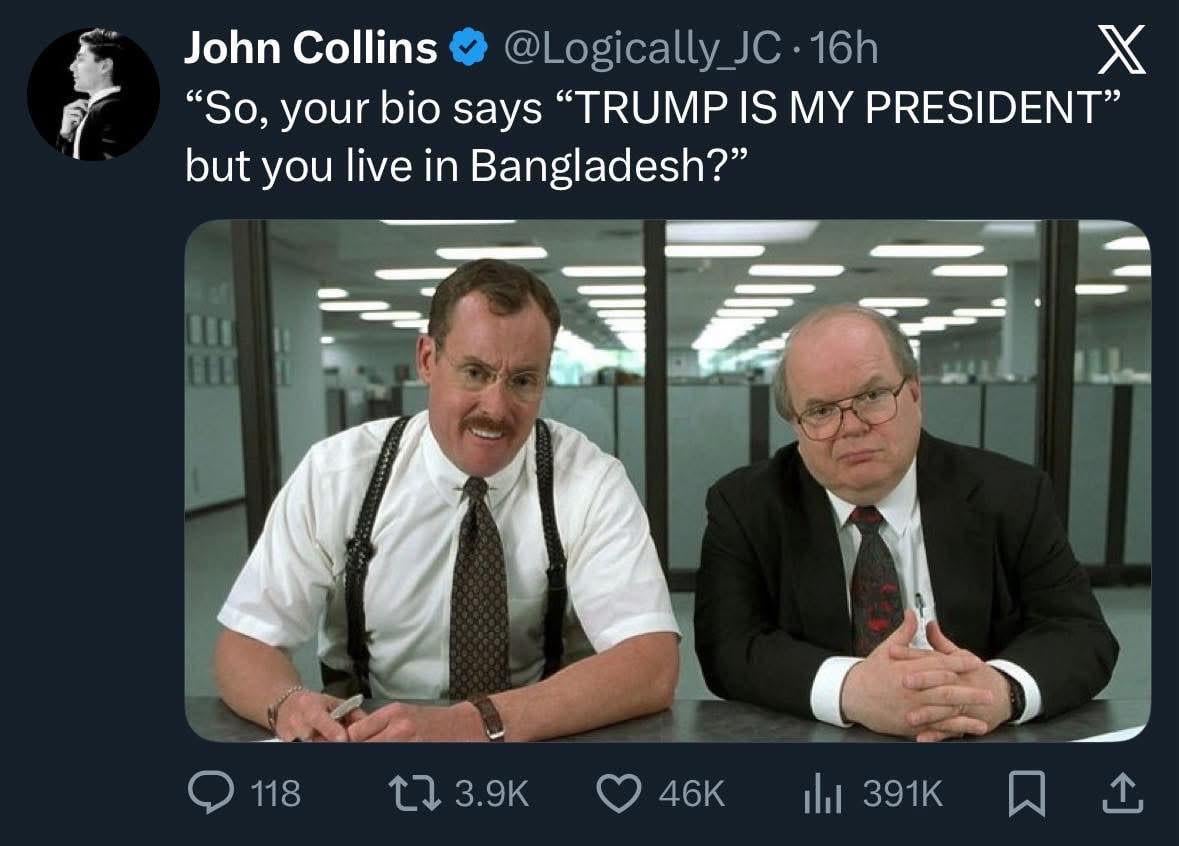1179x846 pixels.
Task: Click the blue verified badge
Action: tap(468, 47)
